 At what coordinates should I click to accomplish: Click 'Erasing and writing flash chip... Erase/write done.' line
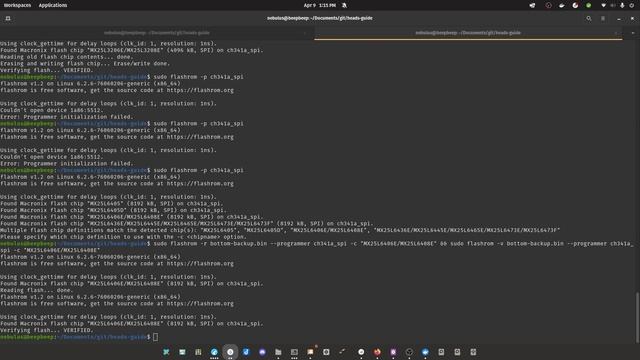85,63
